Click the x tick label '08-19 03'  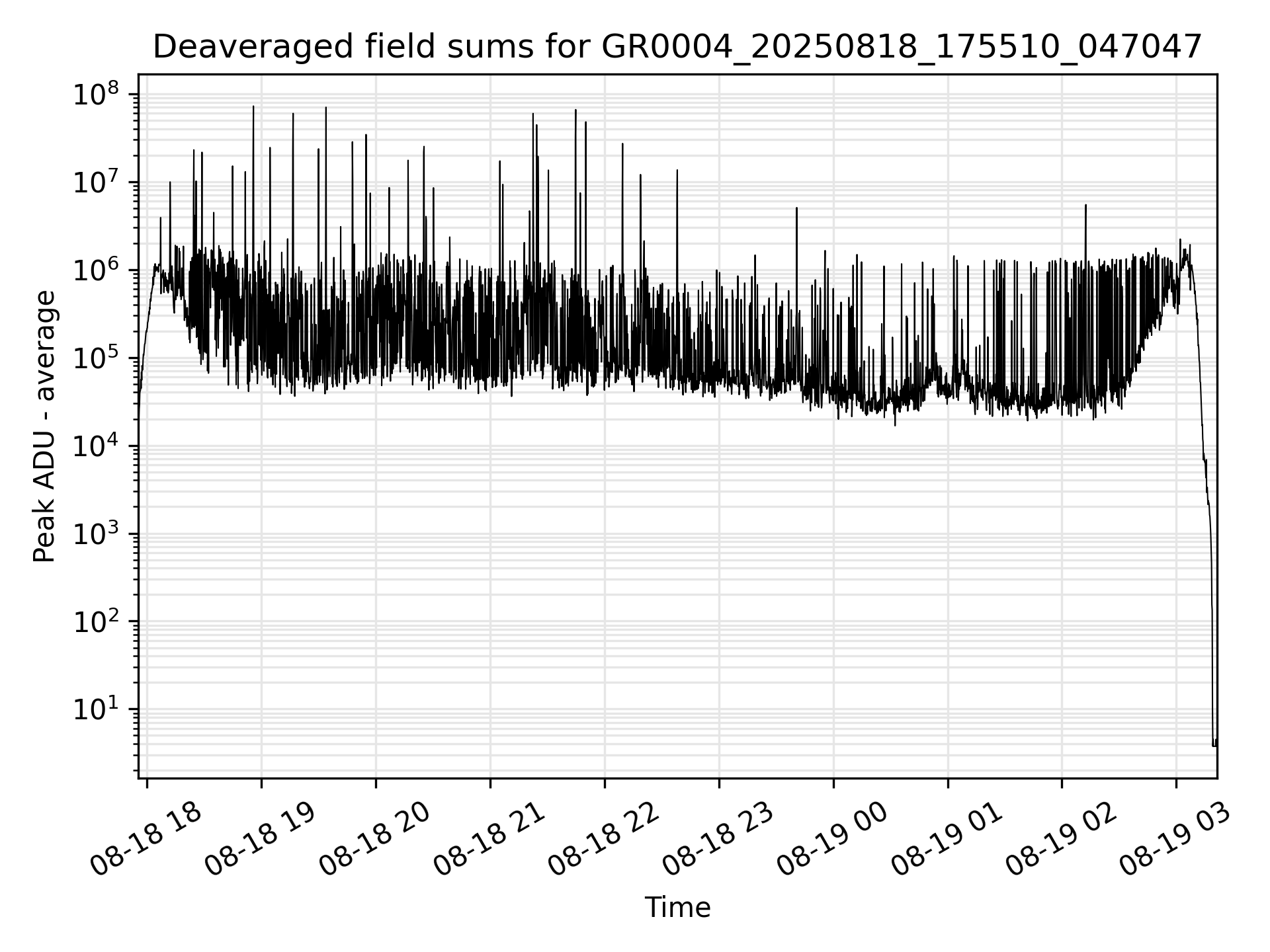pyautogui.click(x=1176, y=840)
